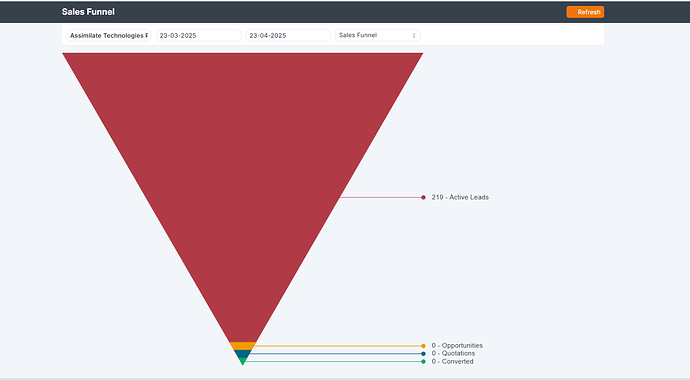The width and height of the screenshot is (690, 380).
Task: Click the blue Quotations funnel segment
Action: pos(242,354)
